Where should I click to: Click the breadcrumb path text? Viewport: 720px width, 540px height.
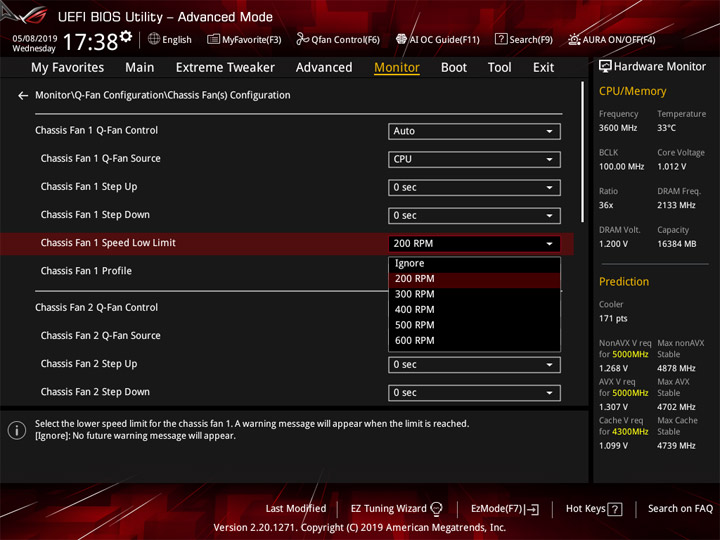pyautogui.click(x=163, y=95)
